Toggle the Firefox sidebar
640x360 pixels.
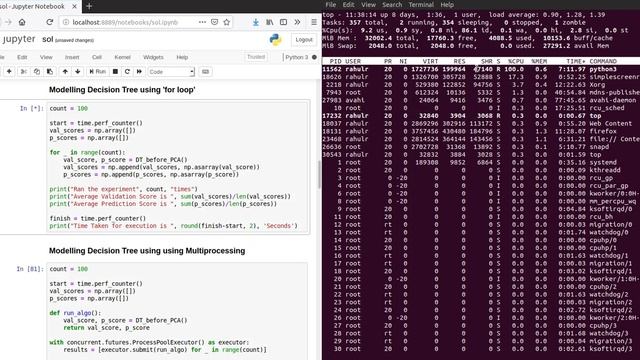click(283, 22)
